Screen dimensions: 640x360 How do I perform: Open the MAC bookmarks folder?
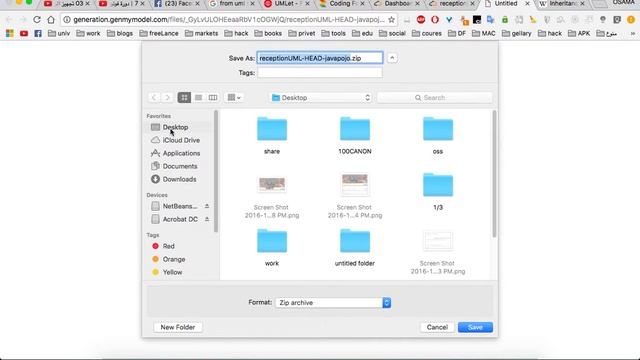tap(484, 33)
